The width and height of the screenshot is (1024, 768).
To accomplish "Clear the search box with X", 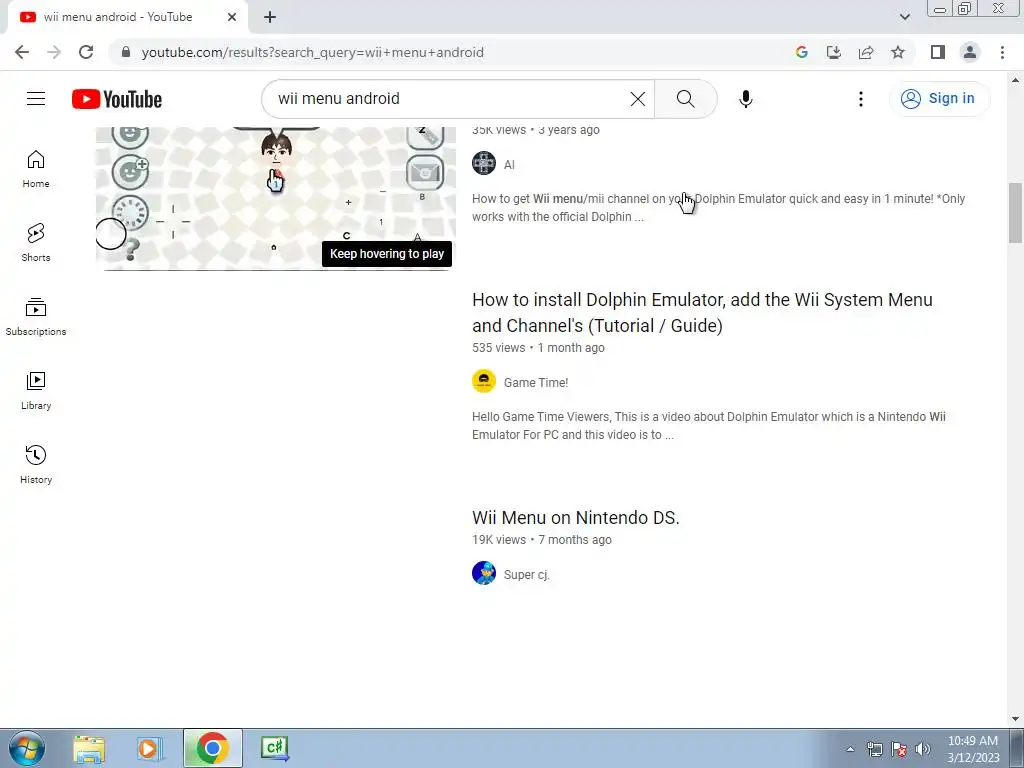I will point(637,99).
